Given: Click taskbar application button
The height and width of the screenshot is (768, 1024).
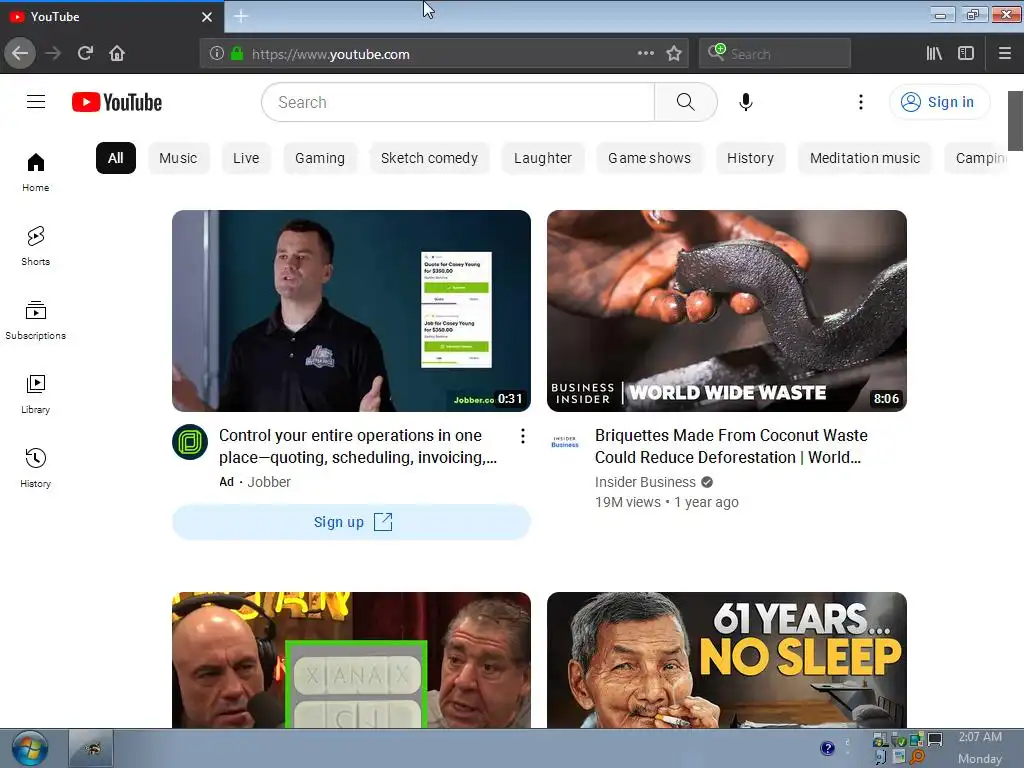Looking at the screenshot, I should pos(91,748).
